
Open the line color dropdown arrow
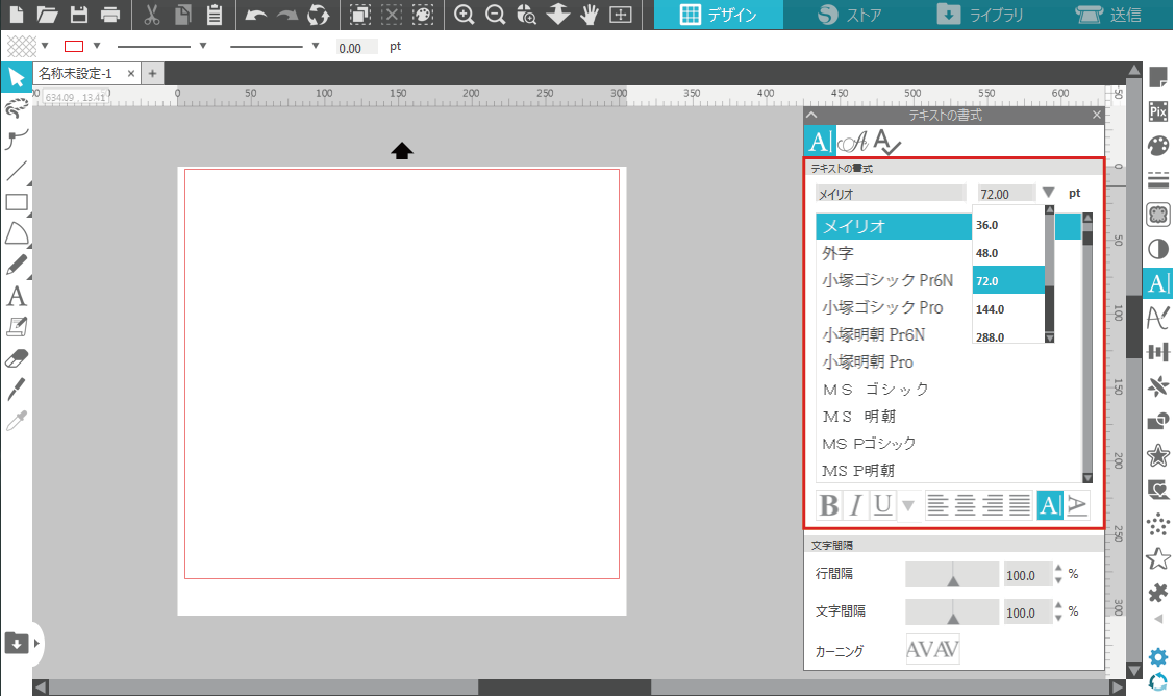pos(97,46)
